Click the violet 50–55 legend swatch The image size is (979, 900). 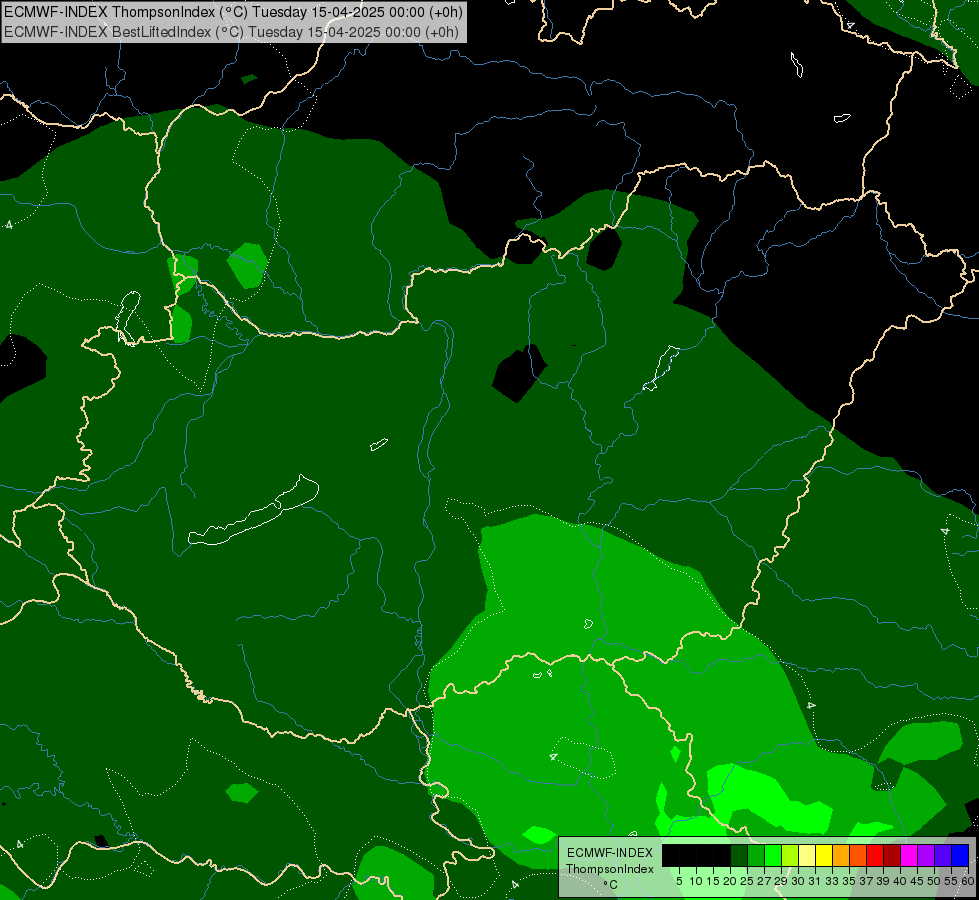point(943,856)
